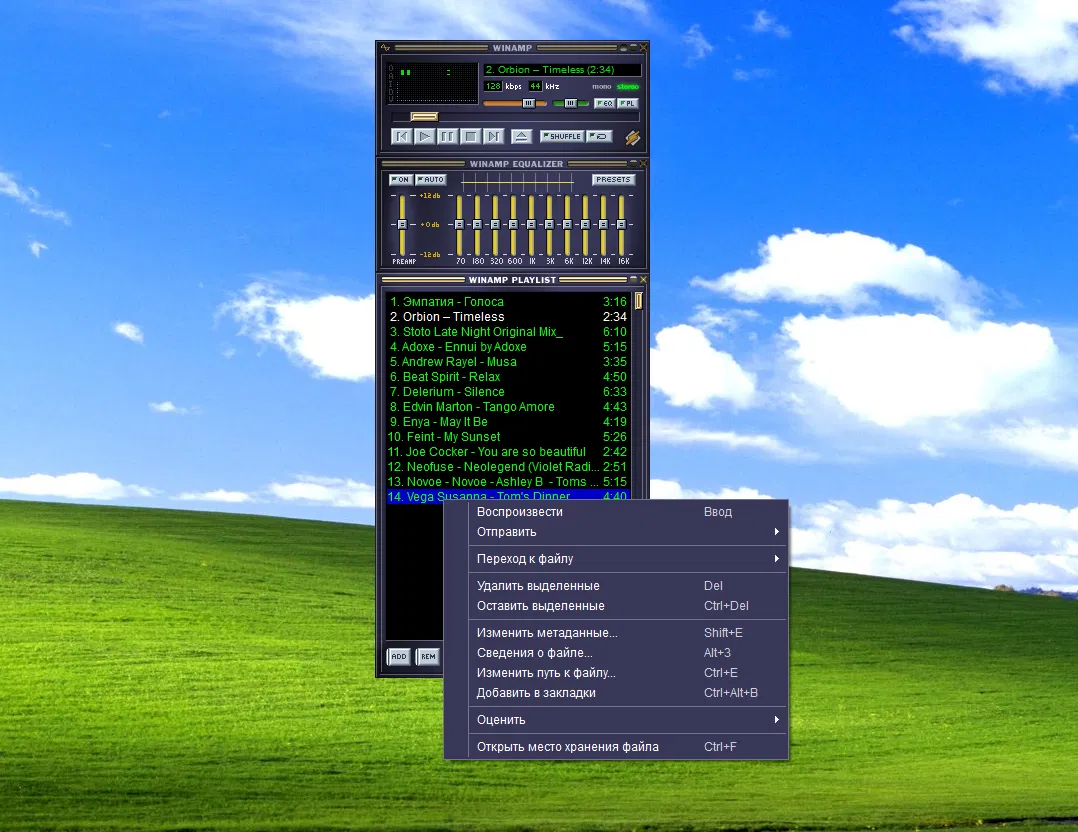Select playlist entry 'Adoxe - Ennui by Adoxe'

click(x=508, y=347)
